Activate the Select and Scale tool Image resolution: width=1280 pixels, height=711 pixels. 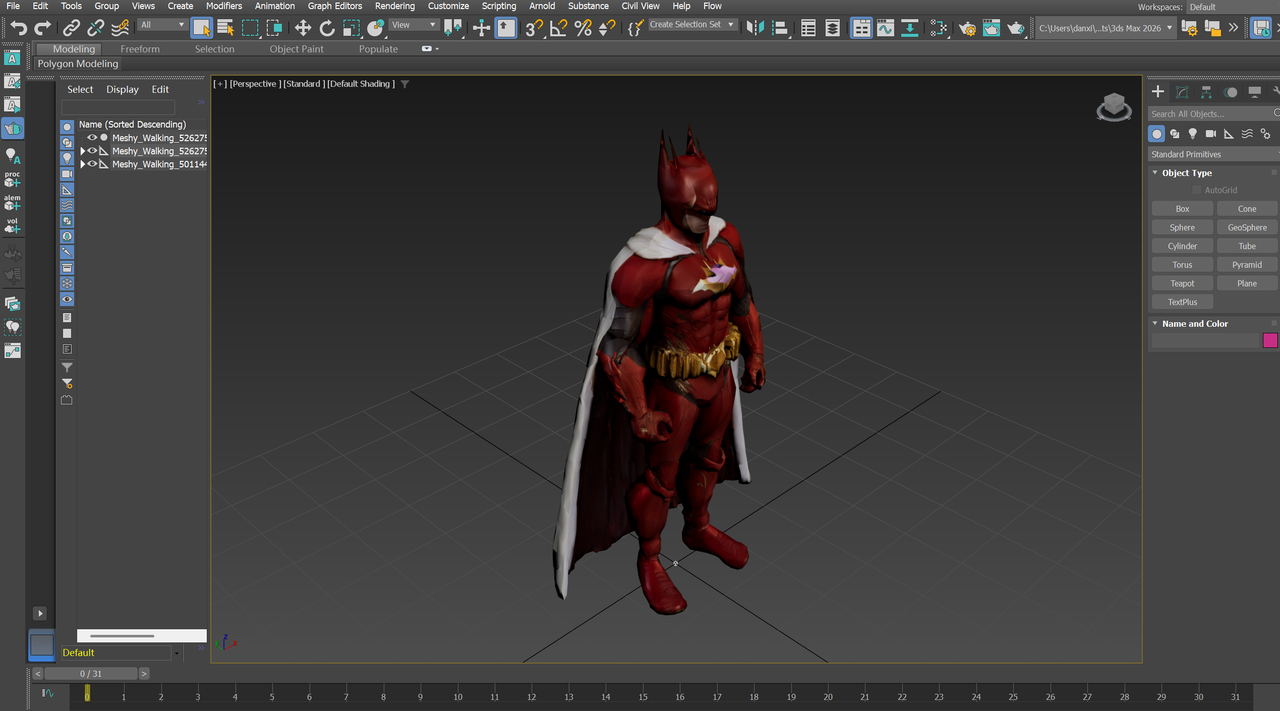pyautogui.click(x=351, y=28)
